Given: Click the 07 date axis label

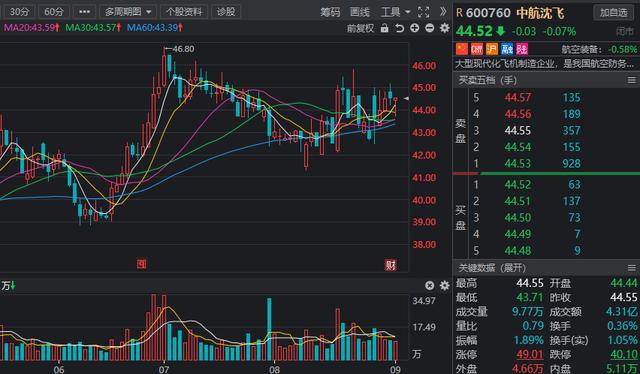Looking at the screenshot, I should click(164, 370).
